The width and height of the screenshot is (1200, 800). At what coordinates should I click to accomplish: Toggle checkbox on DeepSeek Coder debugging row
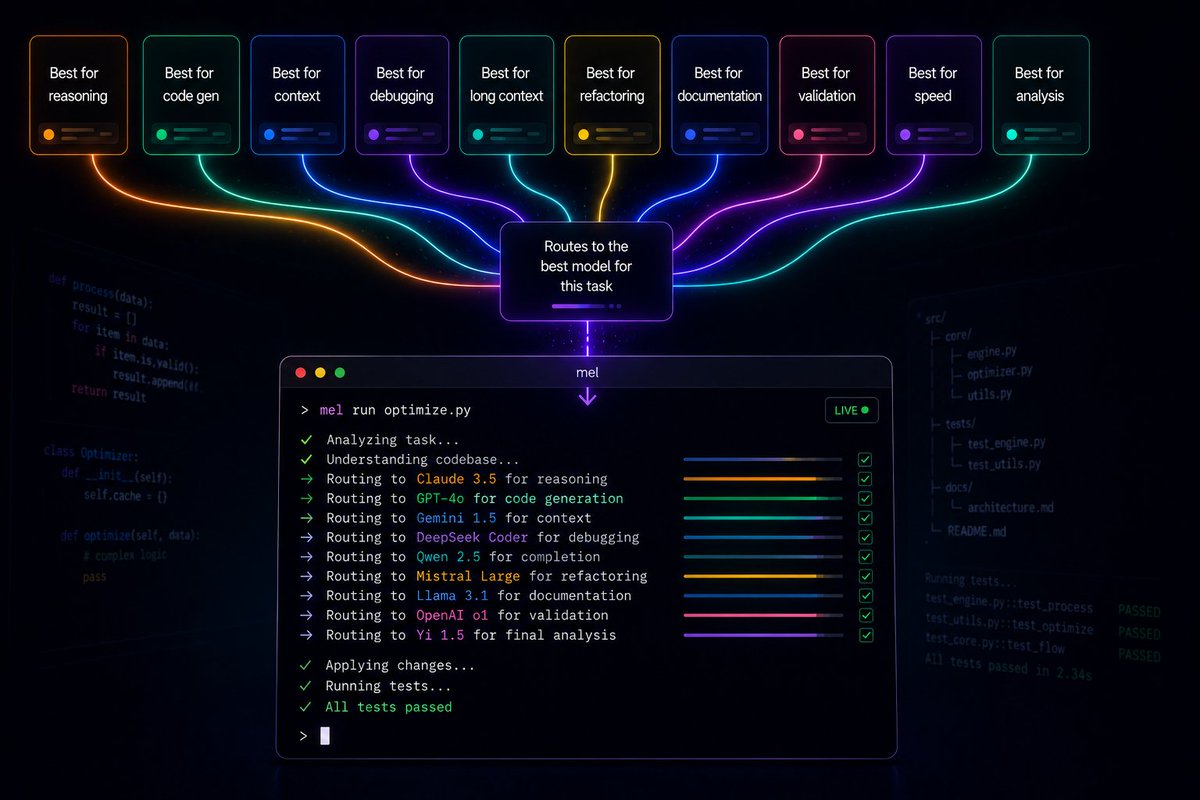[865, 537]
